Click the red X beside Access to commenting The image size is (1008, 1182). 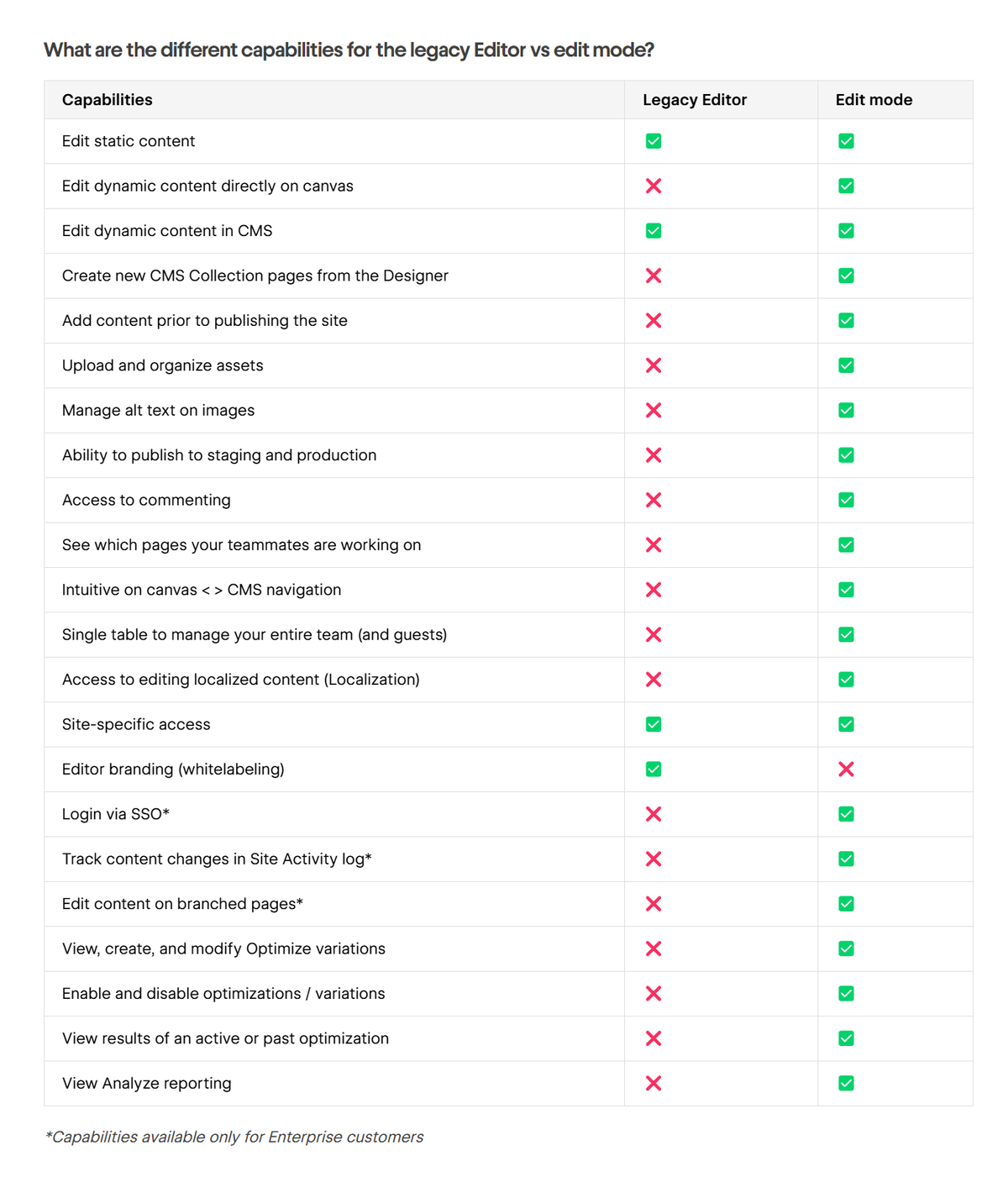point(654,500)
